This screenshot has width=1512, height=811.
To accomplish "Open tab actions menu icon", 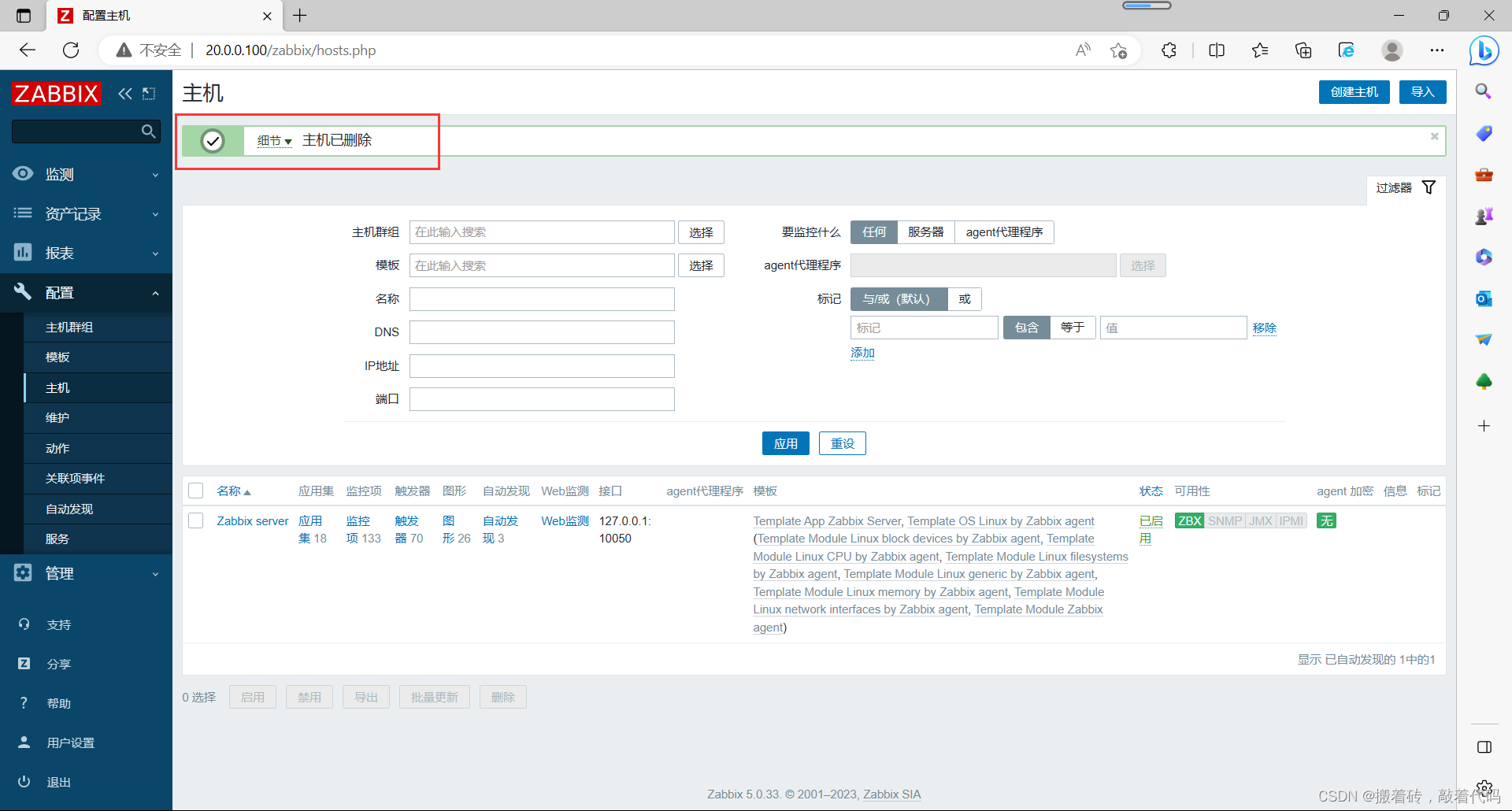I will 24,15.
